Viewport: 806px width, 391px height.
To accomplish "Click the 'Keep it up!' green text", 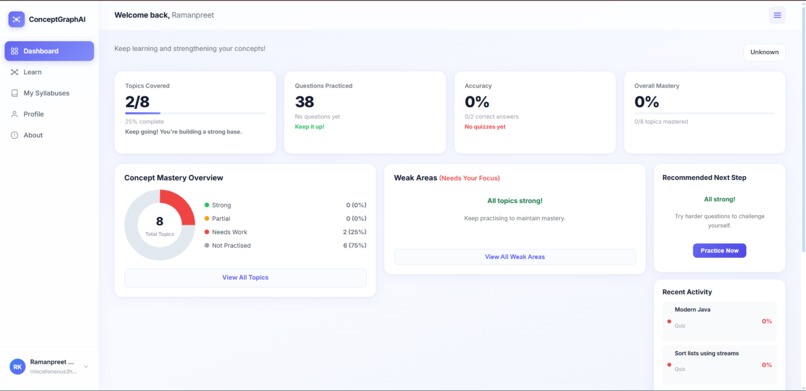I will click(x=309, y=127).
